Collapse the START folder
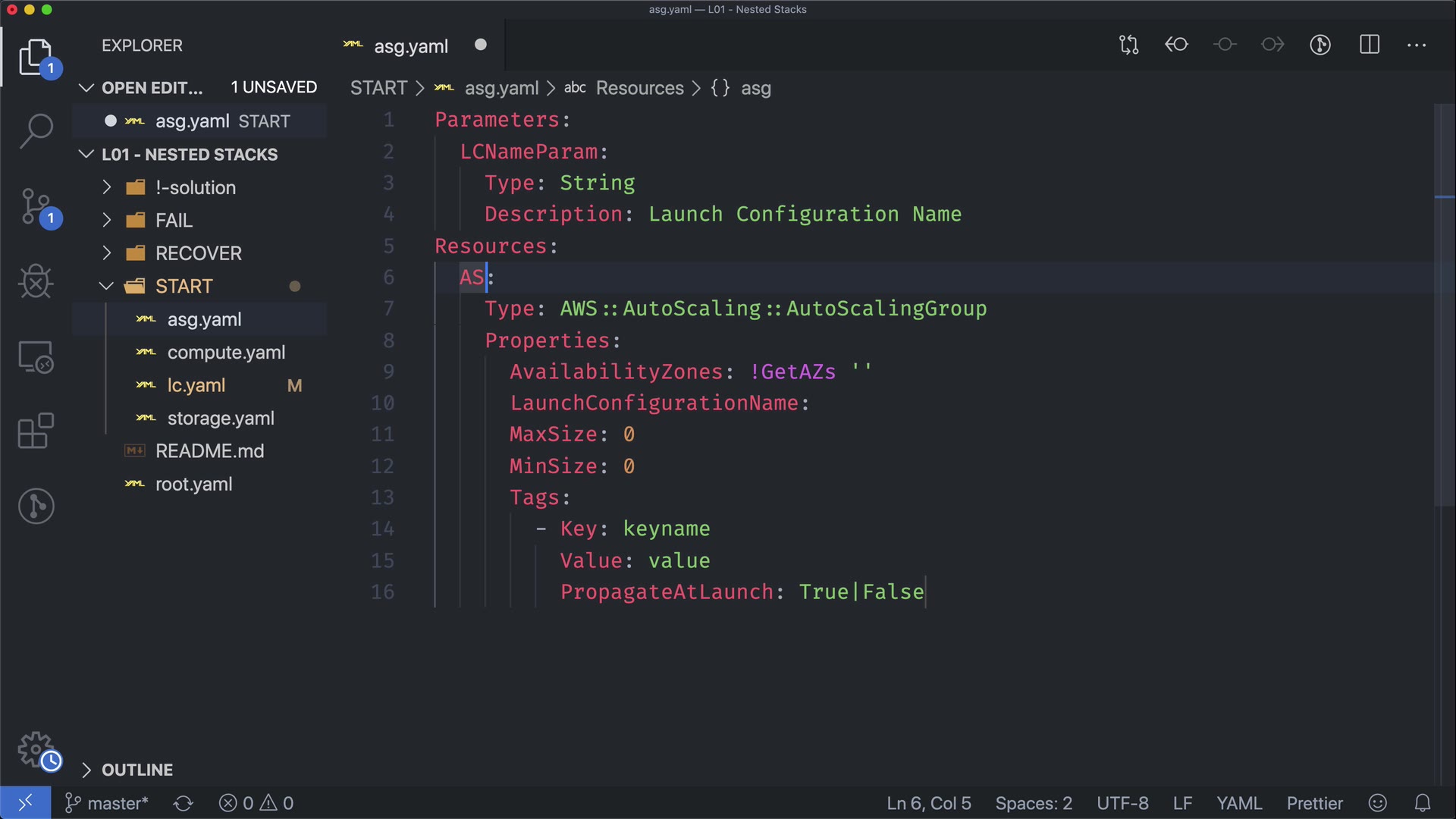 point(184,286)
